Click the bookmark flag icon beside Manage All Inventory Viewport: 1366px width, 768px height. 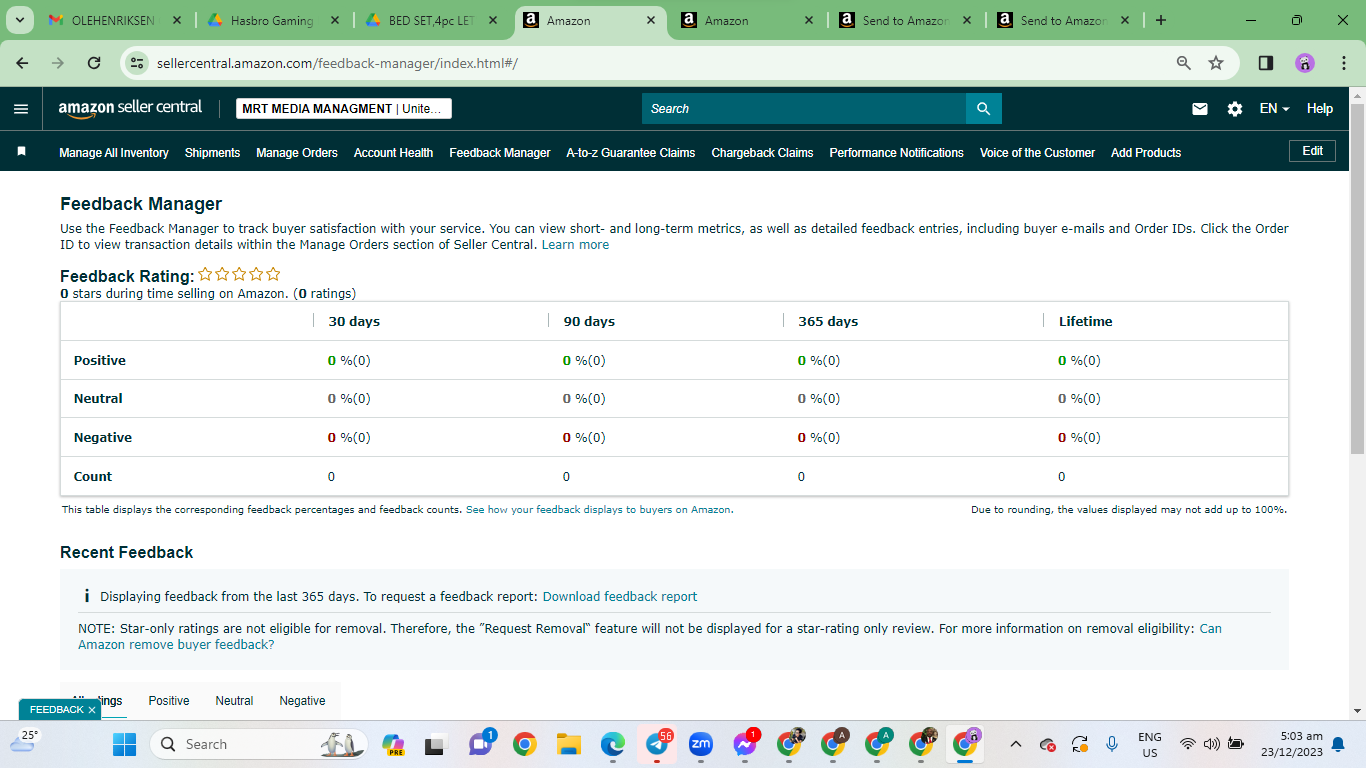pyautogui.click(x=21, y=151)
